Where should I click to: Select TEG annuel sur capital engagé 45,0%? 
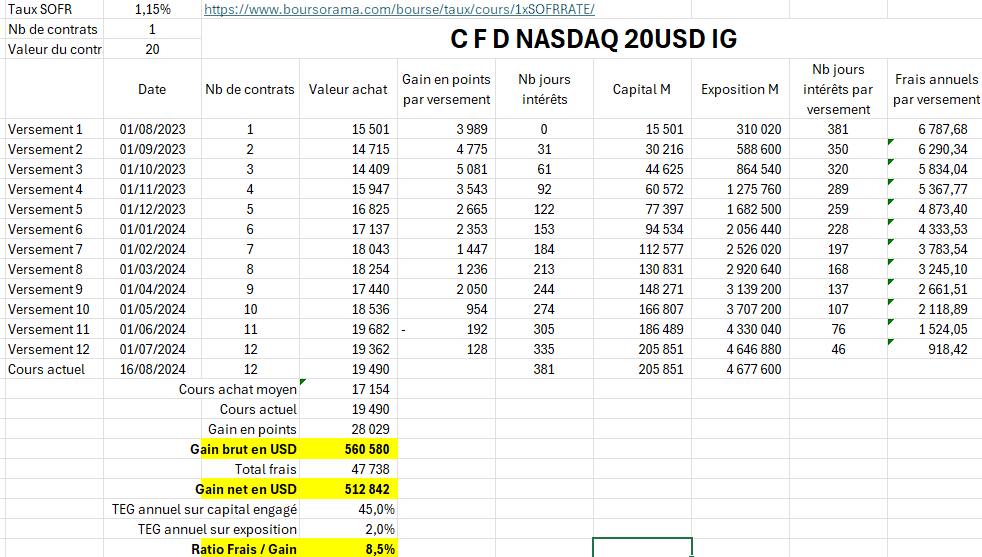pos(348,509)
